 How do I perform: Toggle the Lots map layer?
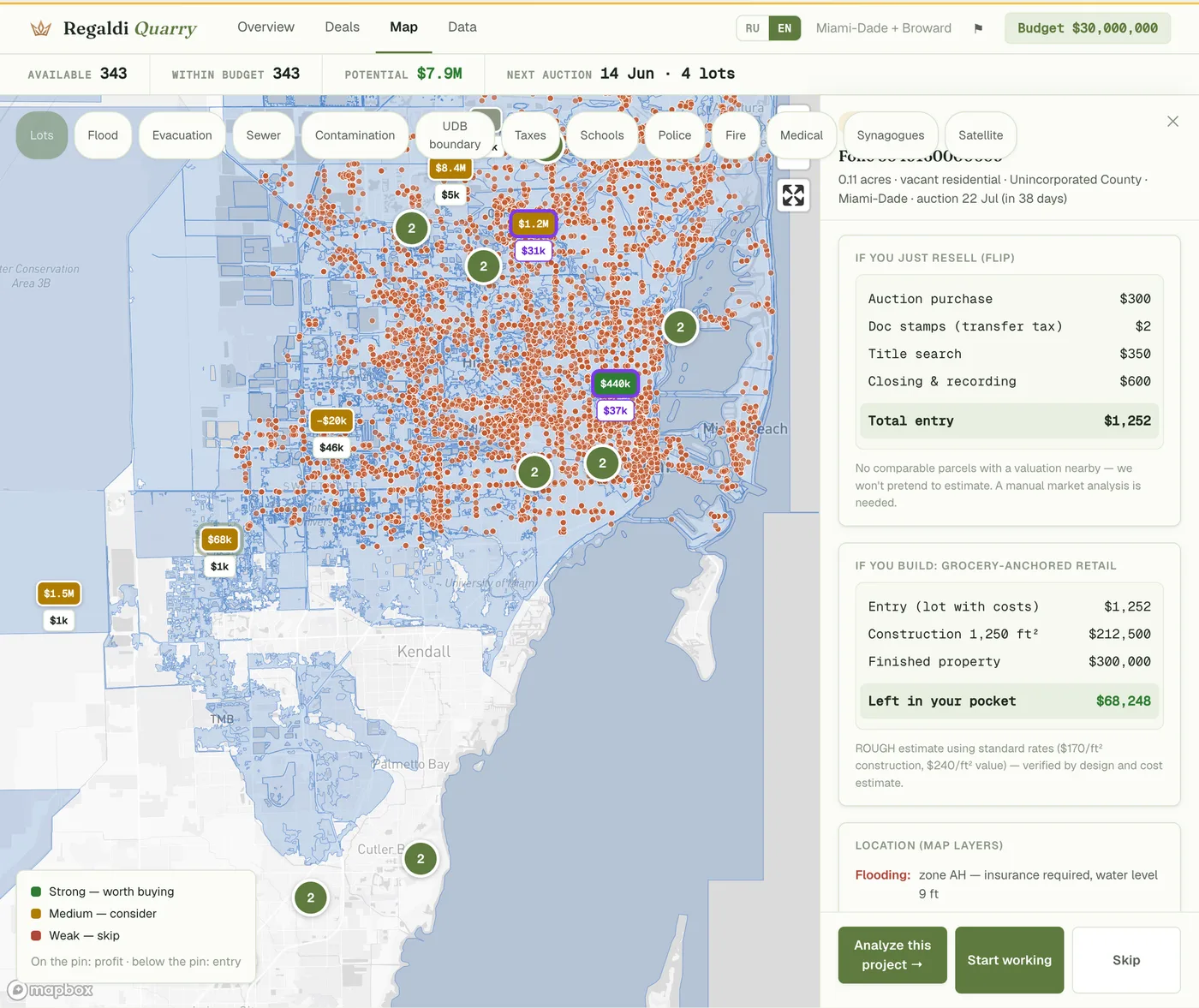42,135
